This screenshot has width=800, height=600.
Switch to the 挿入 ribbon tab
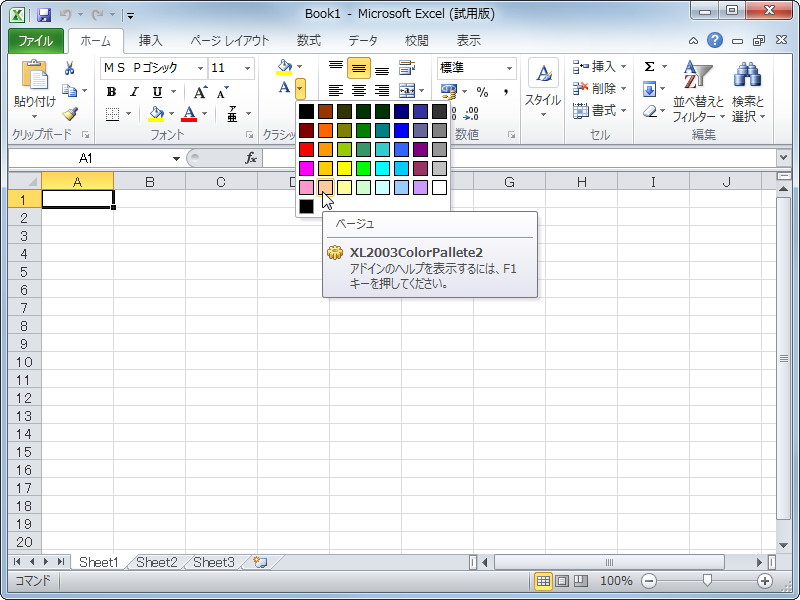150,41
